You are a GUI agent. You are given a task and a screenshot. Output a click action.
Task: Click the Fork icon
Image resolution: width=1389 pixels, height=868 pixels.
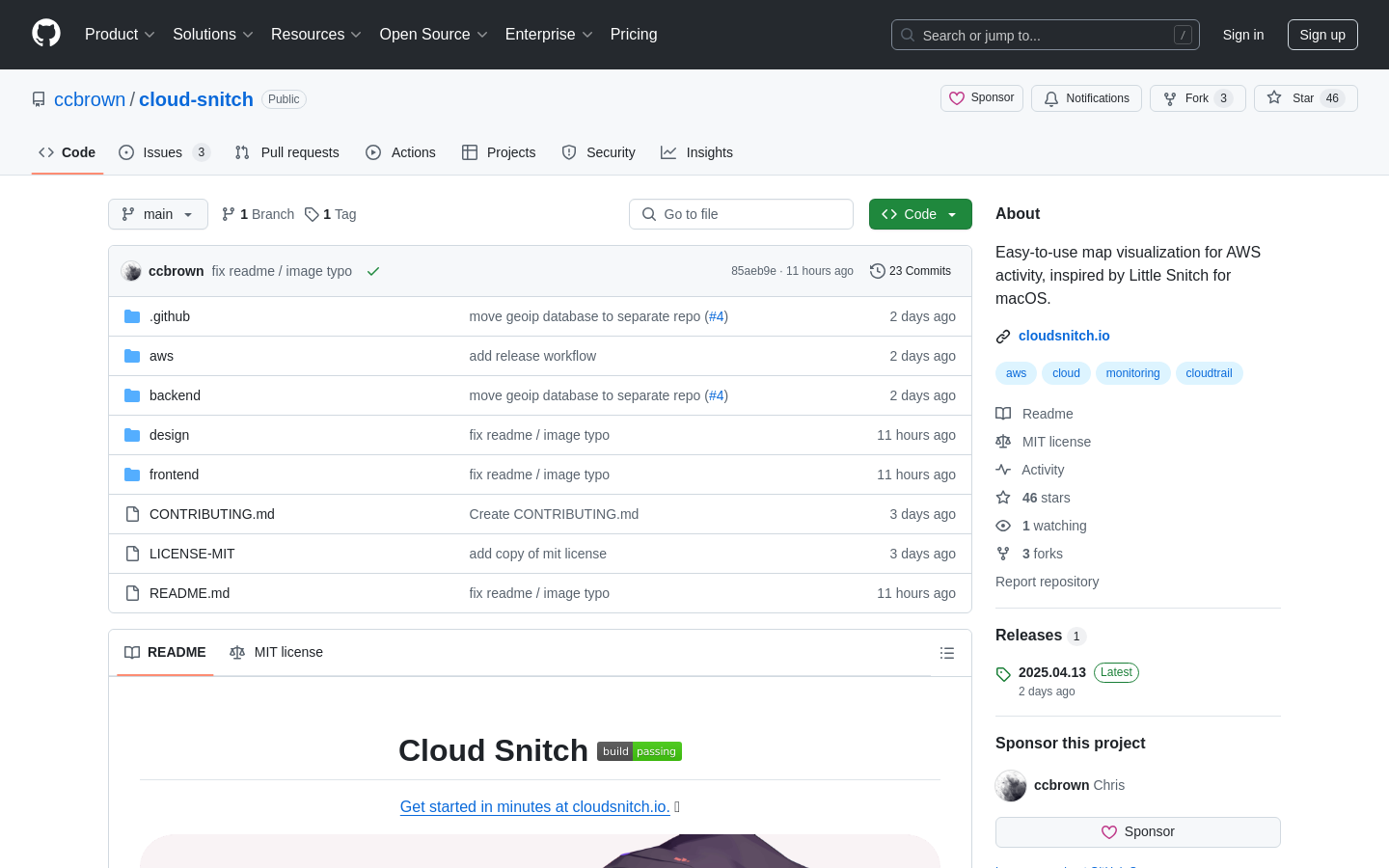coord(1170,98)
